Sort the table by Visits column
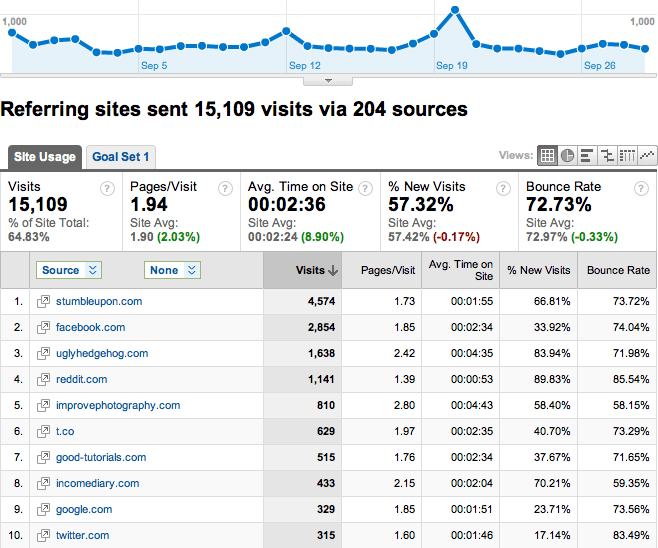658x548 pixels. 317,270
